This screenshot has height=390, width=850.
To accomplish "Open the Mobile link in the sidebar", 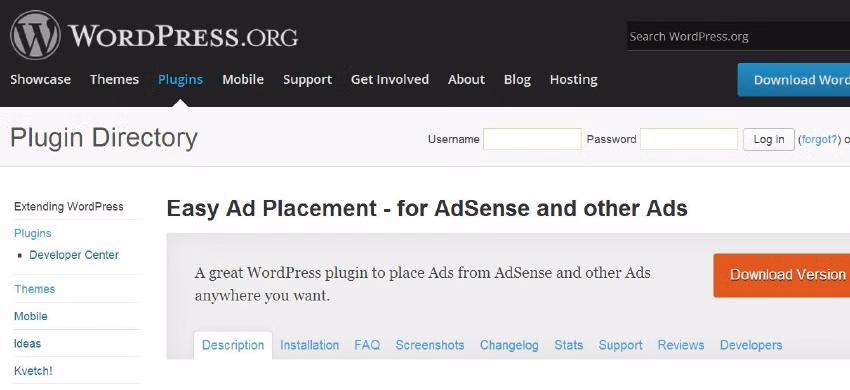I will pos(31,316).
